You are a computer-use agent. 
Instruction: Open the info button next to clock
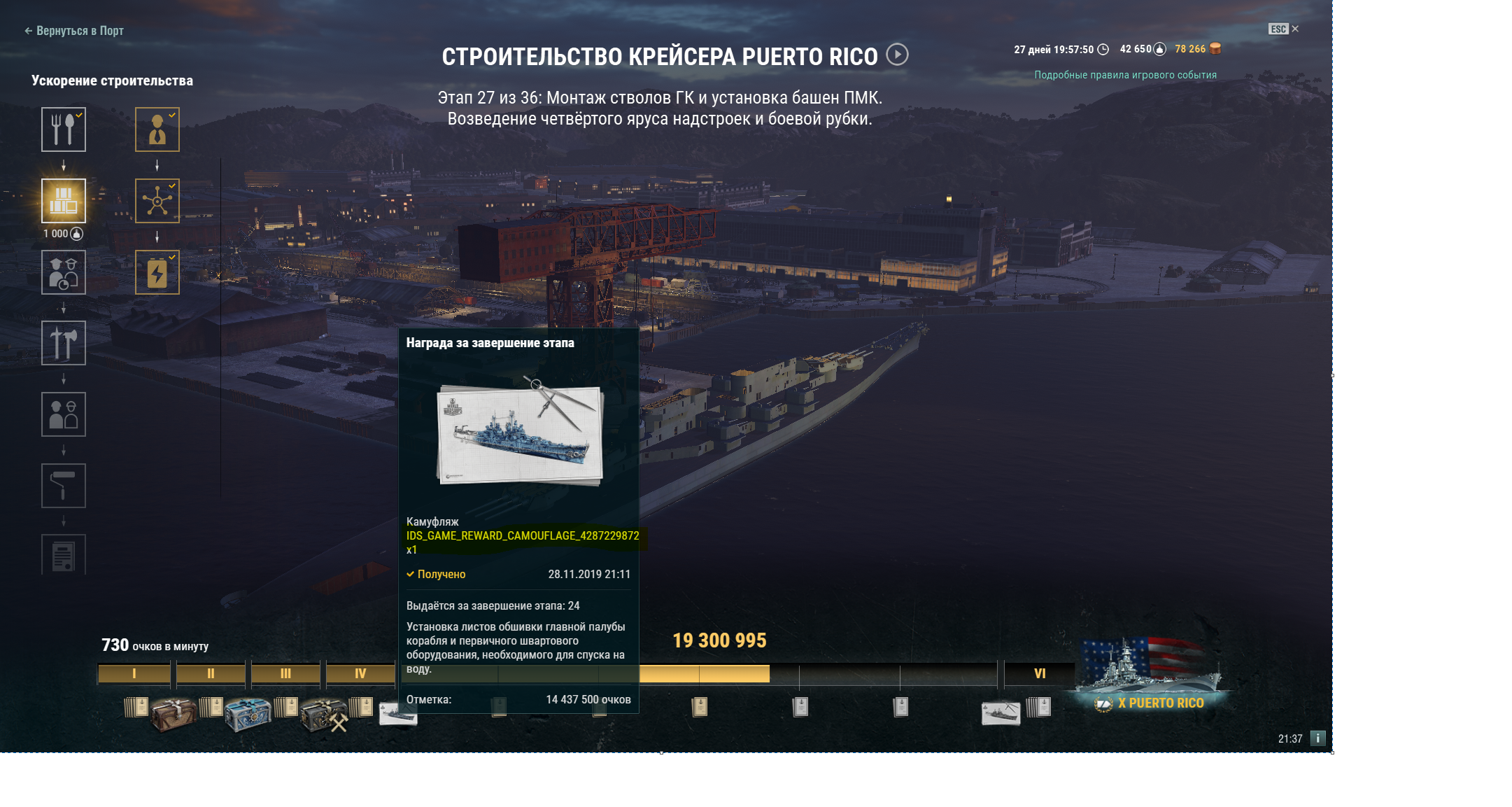[x=1317, y=738]
